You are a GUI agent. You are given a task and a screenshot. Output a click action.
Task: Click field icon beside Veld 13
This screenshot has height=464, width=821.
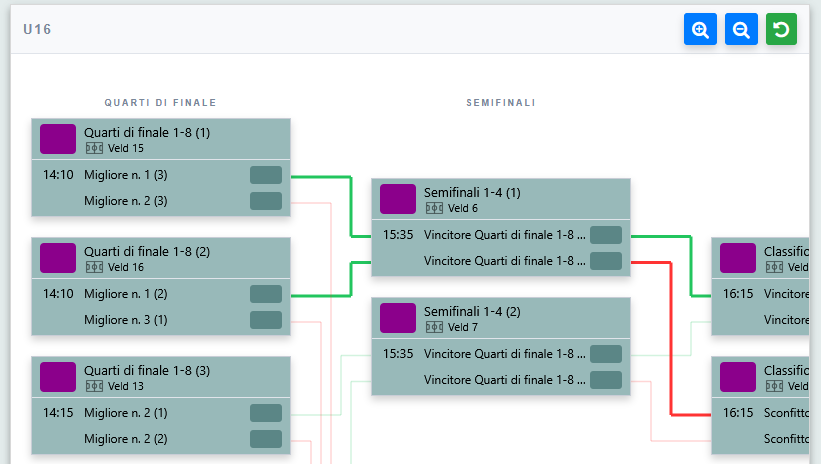point(94,386)
